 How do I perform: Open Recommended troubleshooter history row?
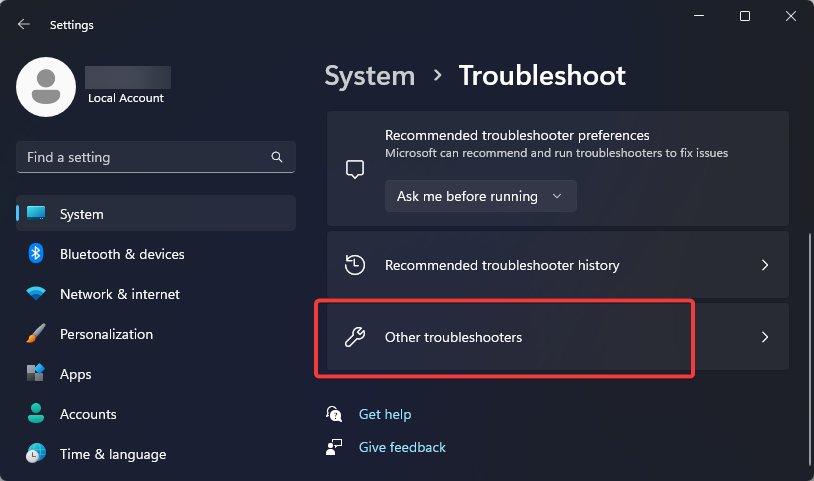click(x=558, y=265)
